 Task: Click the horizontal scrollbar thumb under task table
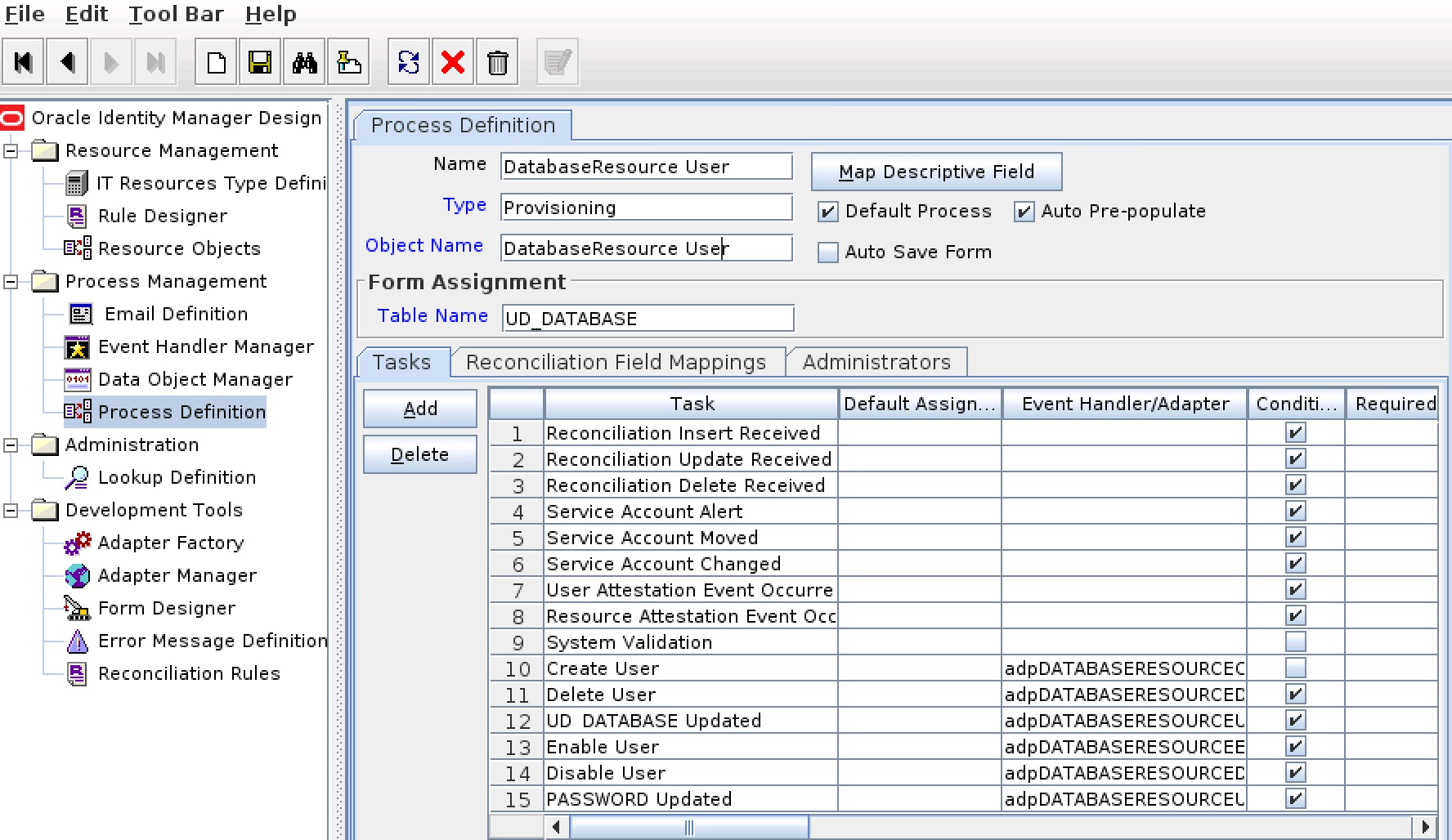[688, 827]
